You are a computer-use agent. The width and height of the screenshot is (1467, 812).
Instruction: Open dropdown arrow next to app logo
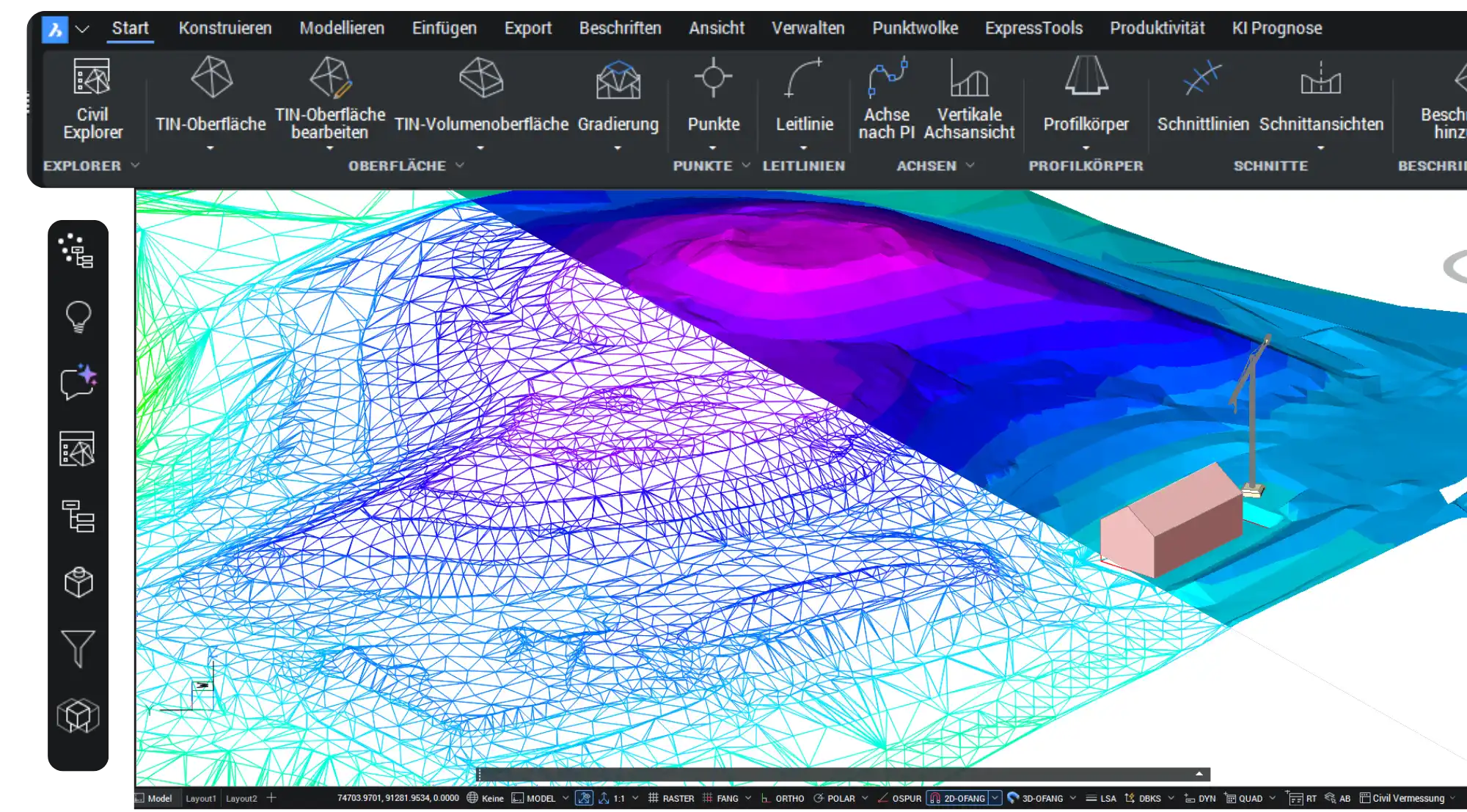tap(82, 29)
